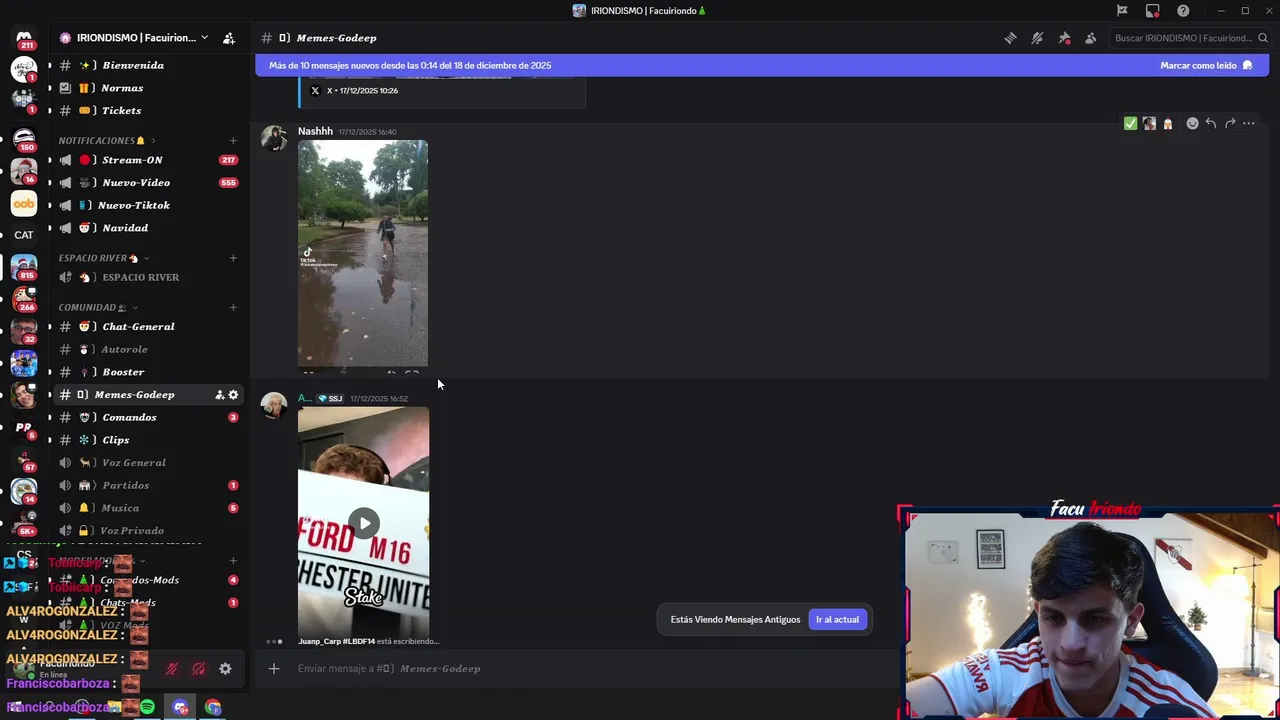Forward Nashhh's message with forward arrow
This screenshot has height=720, width=1280.
(x=1230, y=124)
